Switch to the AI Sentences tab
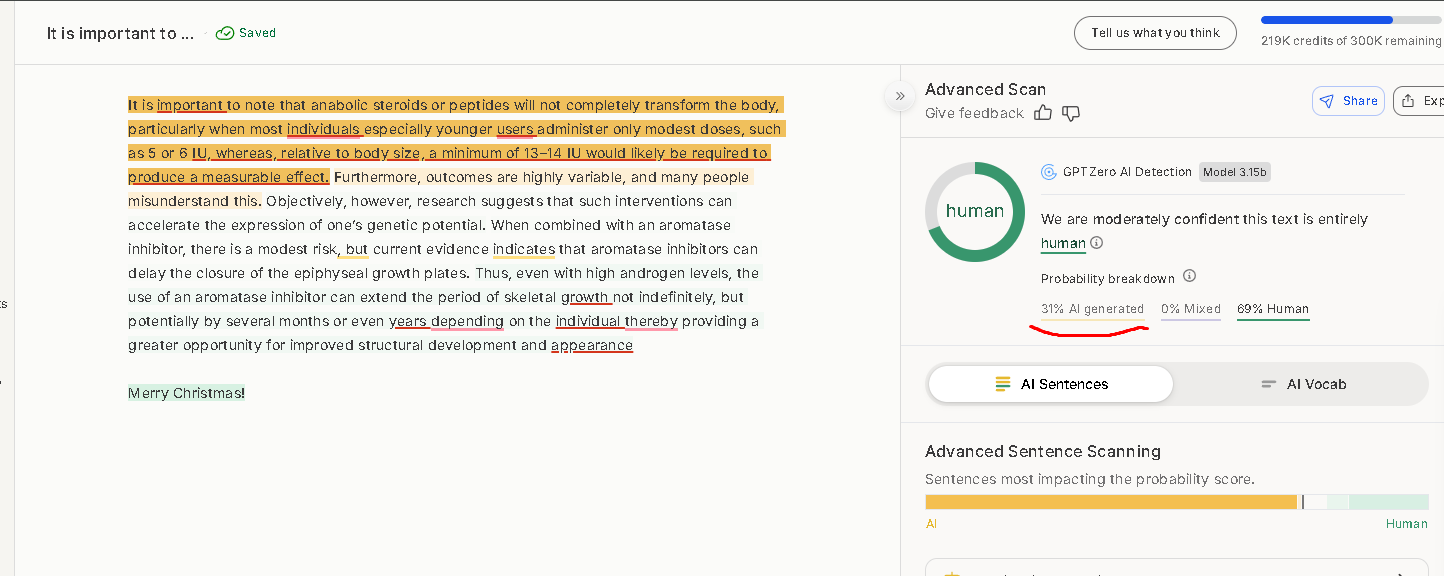Image resolution: width=1444 pixels, height=576 pixels. 1050,384
